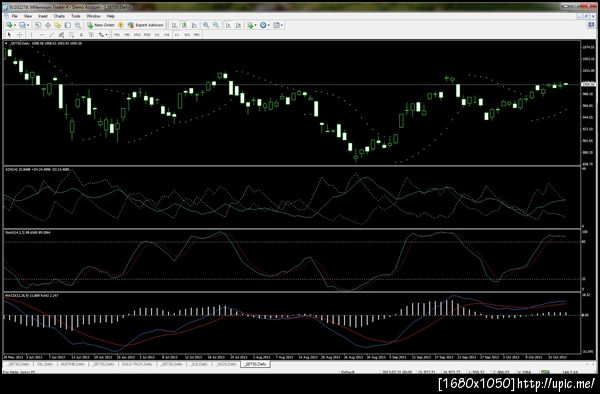Screen dimensions: 600x394
Task: Open the Window menu
Action: 93,16
